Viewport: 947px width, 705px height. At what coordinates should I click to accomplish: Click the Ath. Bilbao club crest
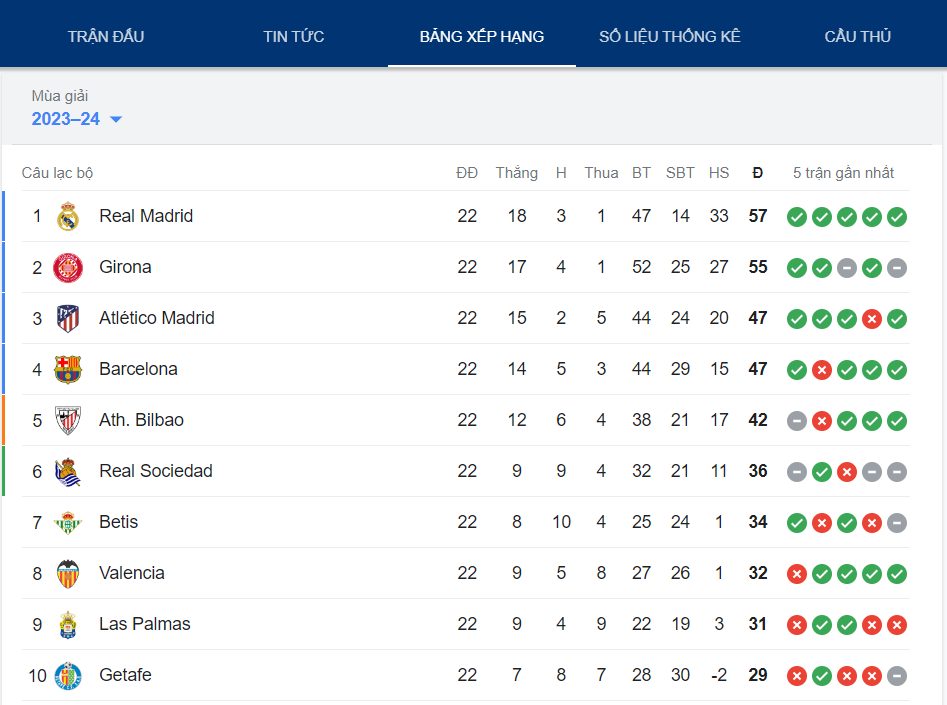click(x=68, y=420)
